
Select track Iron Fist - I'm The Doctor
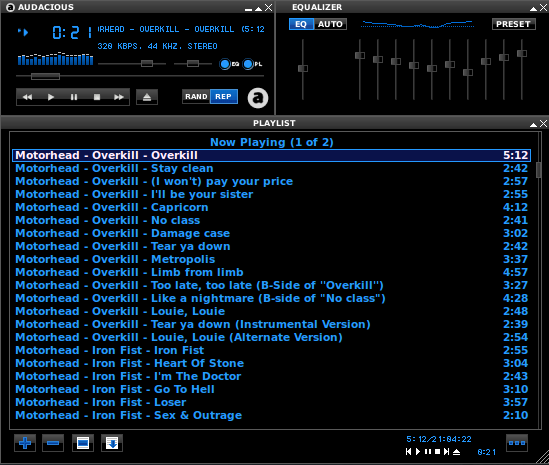[271, 376]
